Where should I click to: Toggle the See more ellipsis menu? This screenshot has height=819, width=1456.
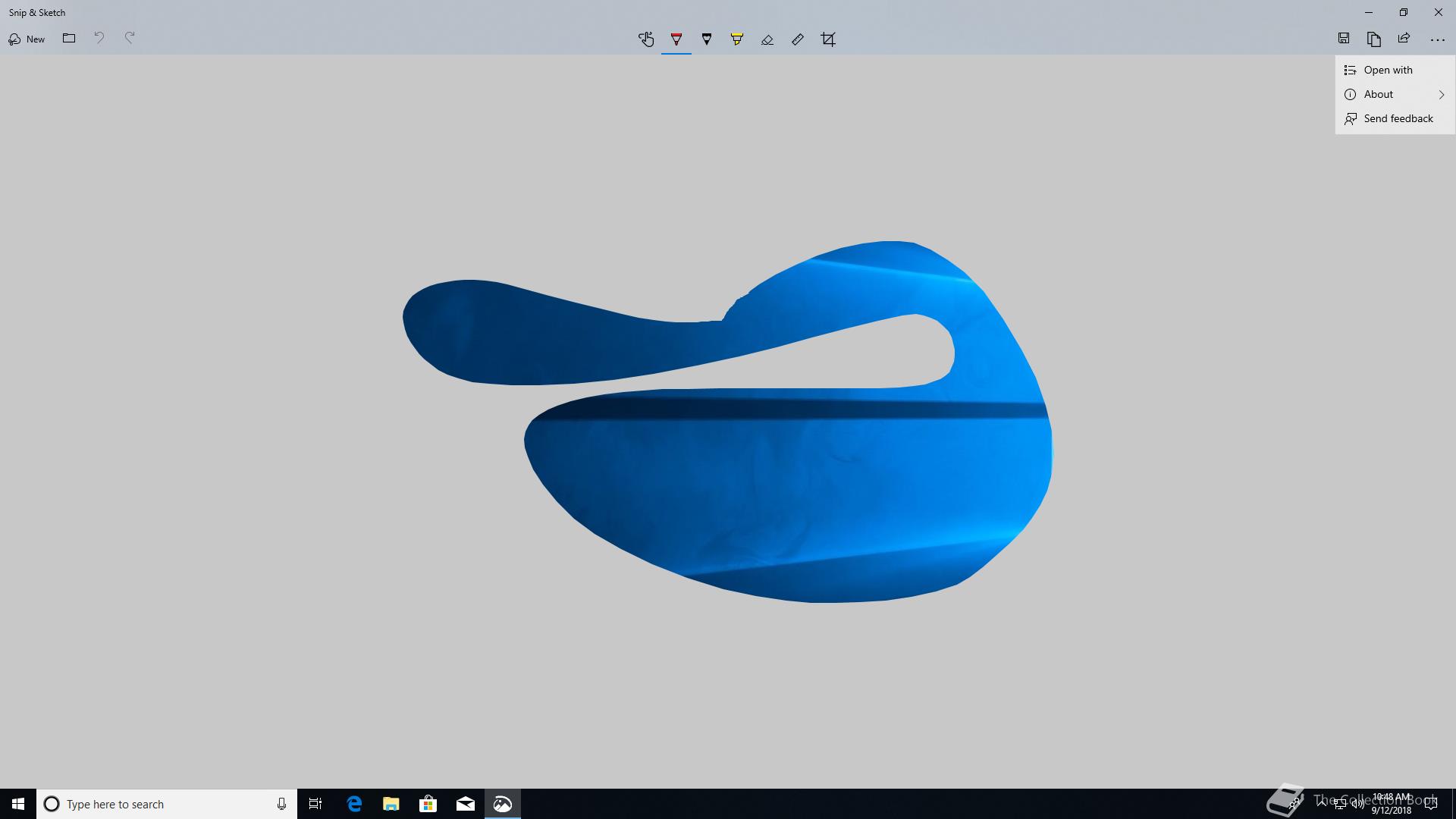coord(1437,39)
